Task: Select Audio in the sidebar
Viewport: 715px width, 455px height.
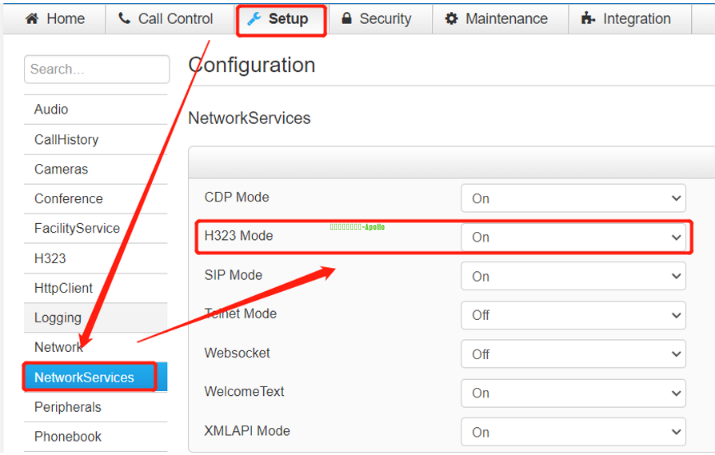Action: [x=51, y=109]
